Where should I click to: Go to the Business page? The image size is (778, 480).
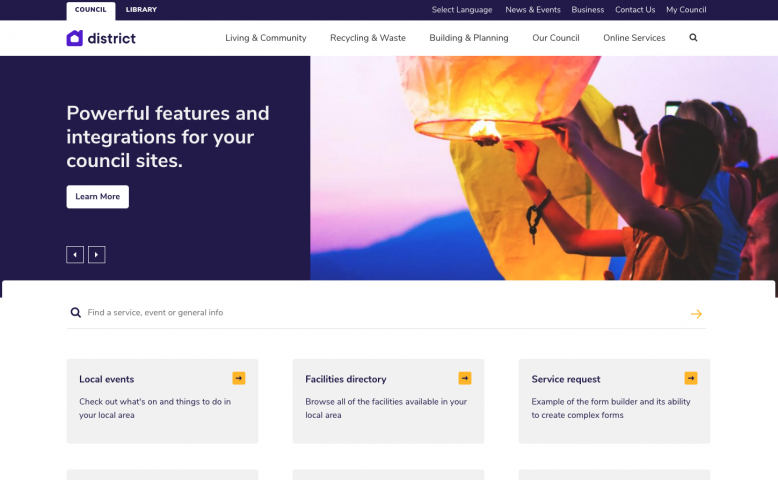point(587,10)
